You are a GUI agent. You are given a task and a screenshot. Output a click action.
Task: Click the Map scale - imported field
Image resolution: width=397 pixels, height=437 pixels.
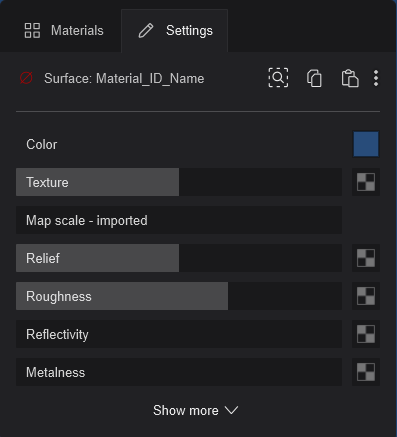click(179, 220)
